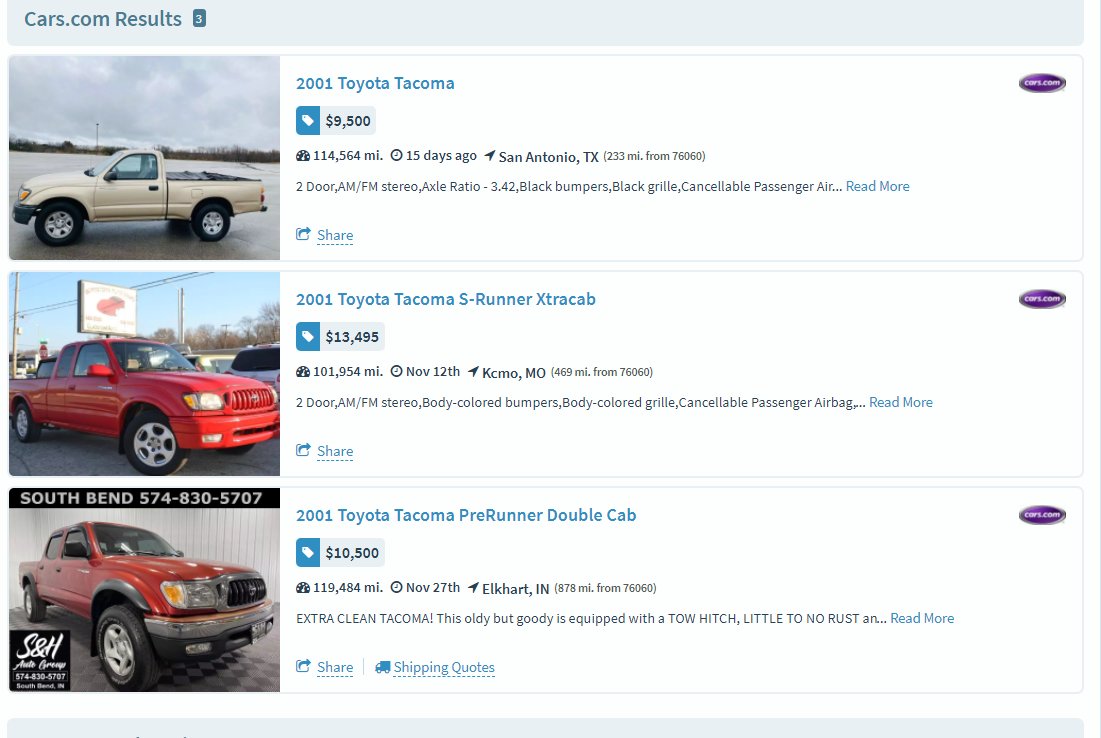Open the S&H Auto Group PreRunner photo
The height and width of the screenshot is (738, 1101).
click(145, 590)
